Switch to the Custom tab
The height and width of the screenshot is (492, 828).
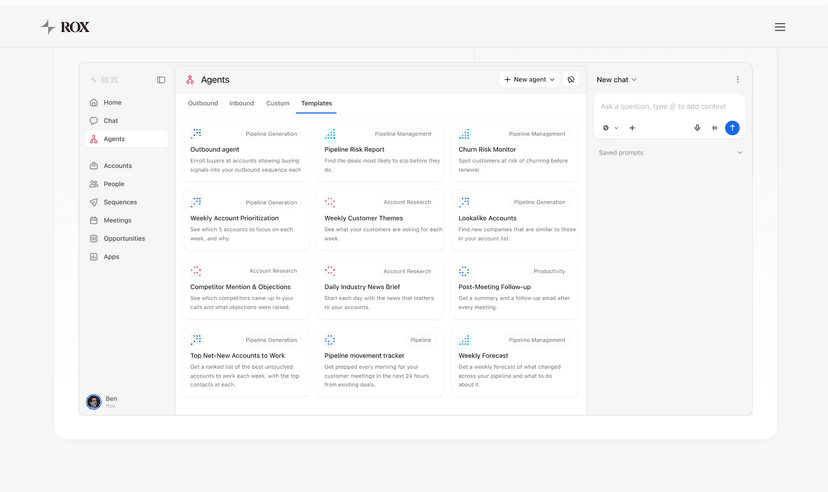pyautogui.click(x=278, y=103)
